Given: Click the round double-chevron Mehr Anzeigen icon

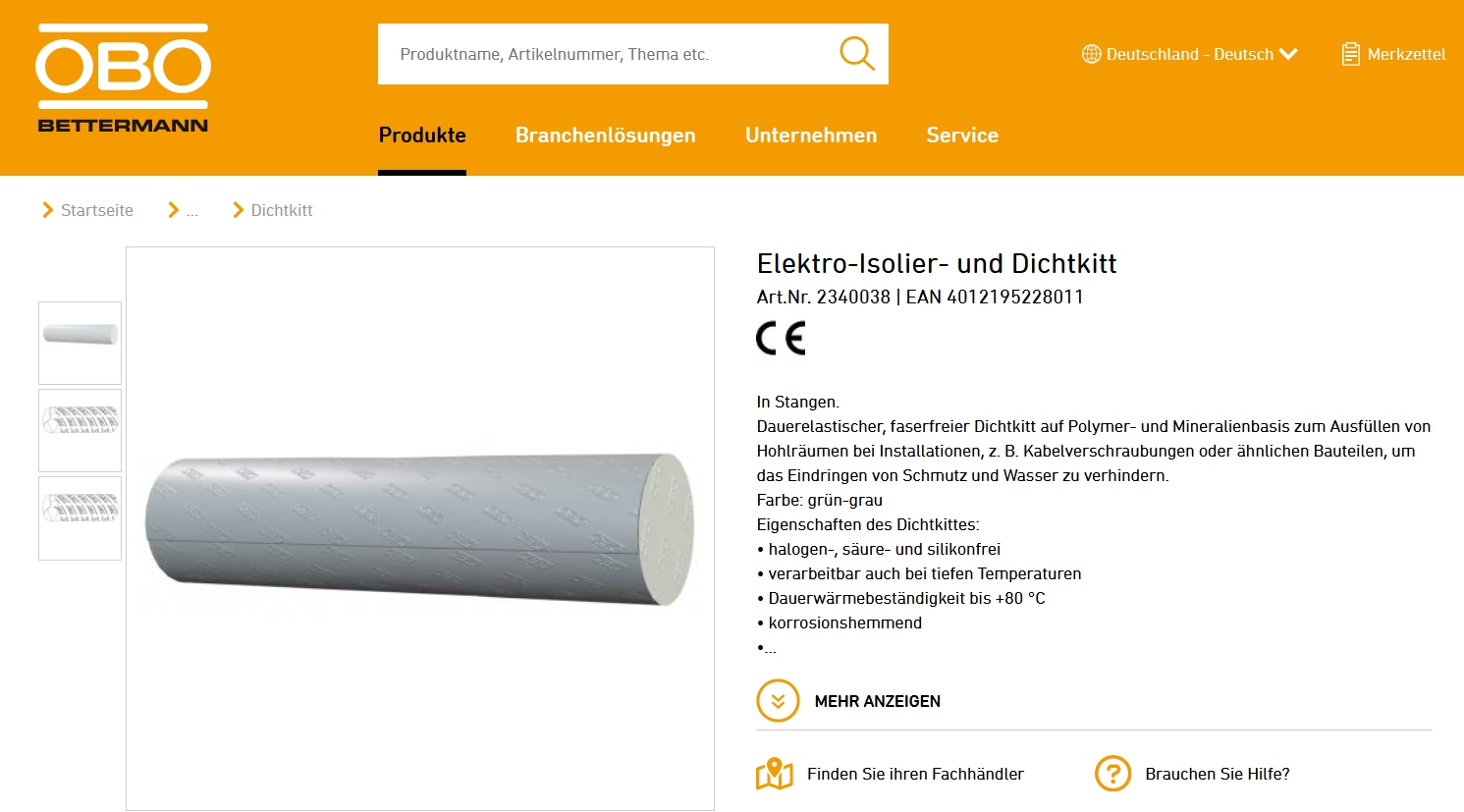Looking at the screenshot, I should click(778, 701).
